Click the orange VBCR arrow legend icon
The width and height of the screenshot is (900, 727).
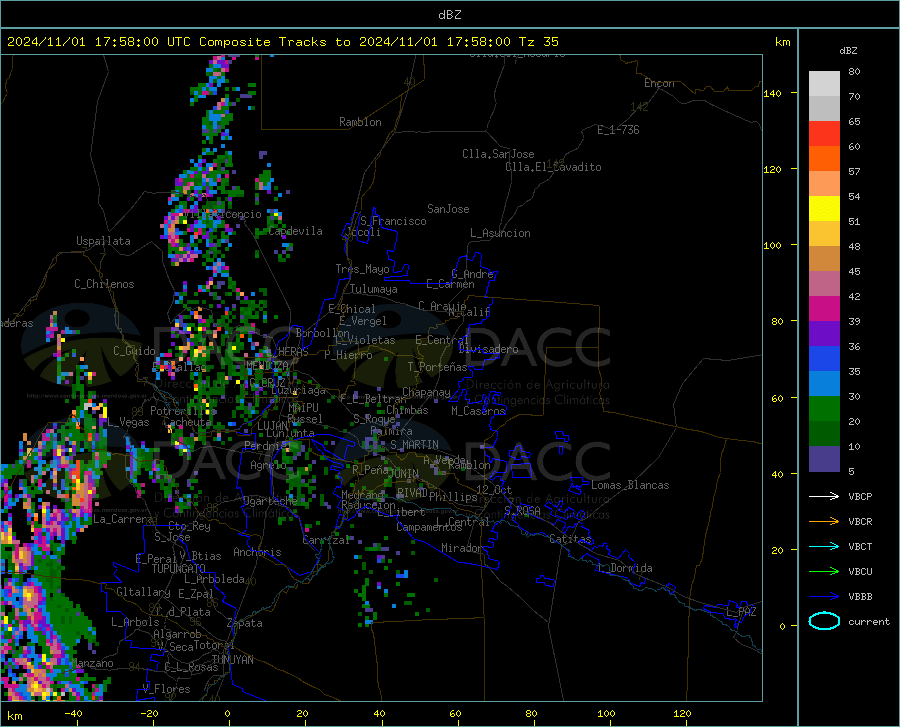pyautogui.click(x=824, y=522)
